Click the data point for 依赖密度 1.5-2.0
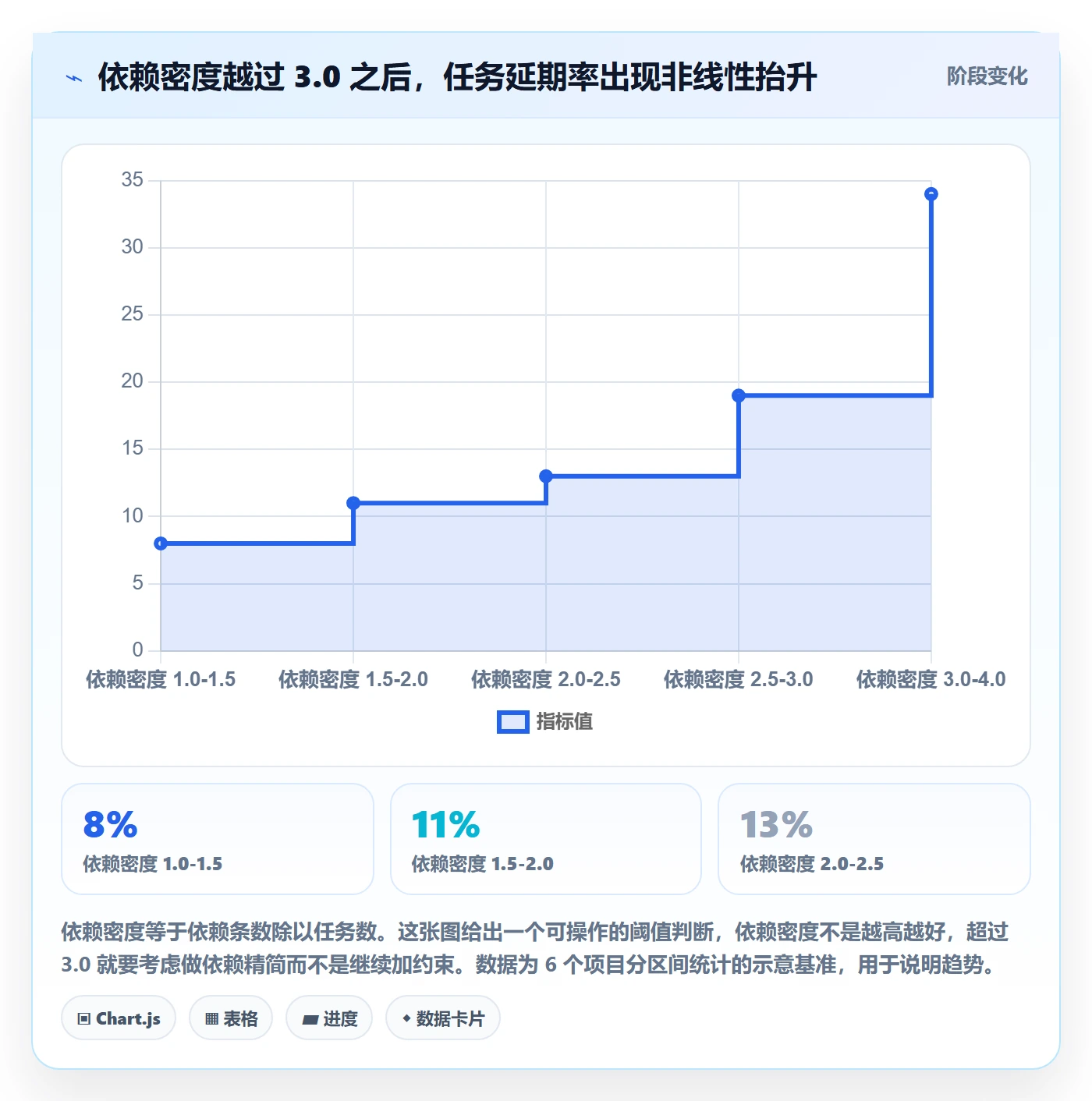The height and width of the screenshot is (1101, 1092). click(353, 503)
